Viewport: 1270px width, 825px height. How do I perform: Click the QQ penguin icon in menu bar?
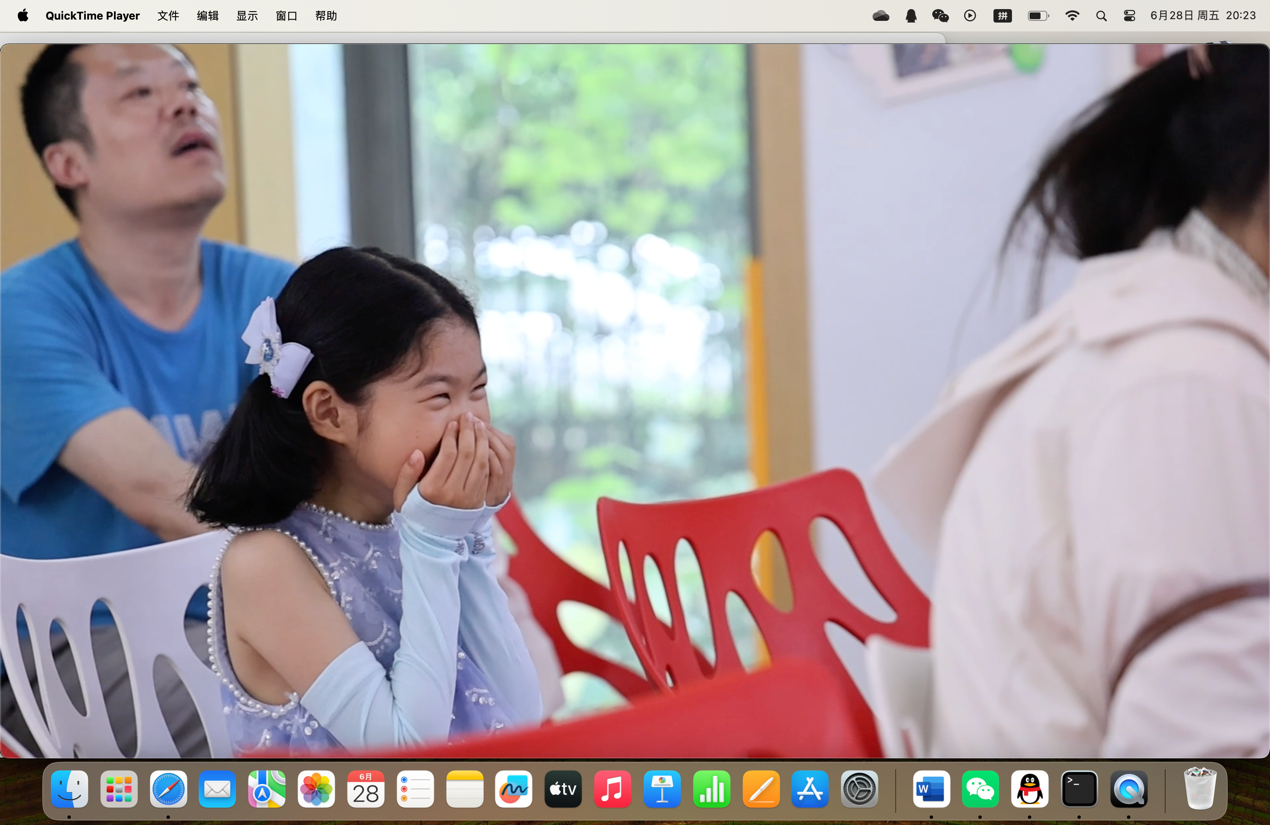tap(911, 16)
